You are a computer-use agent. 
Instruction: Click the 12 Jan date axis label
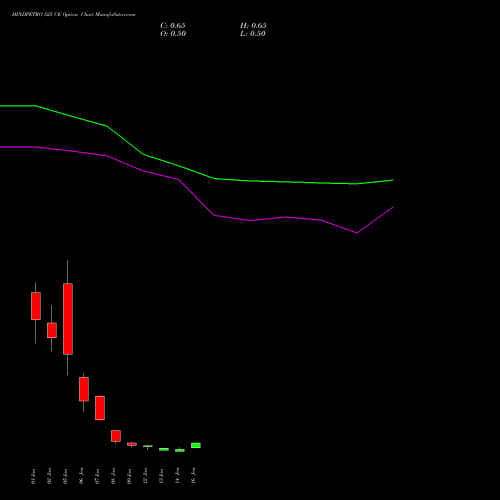point(145,476)
